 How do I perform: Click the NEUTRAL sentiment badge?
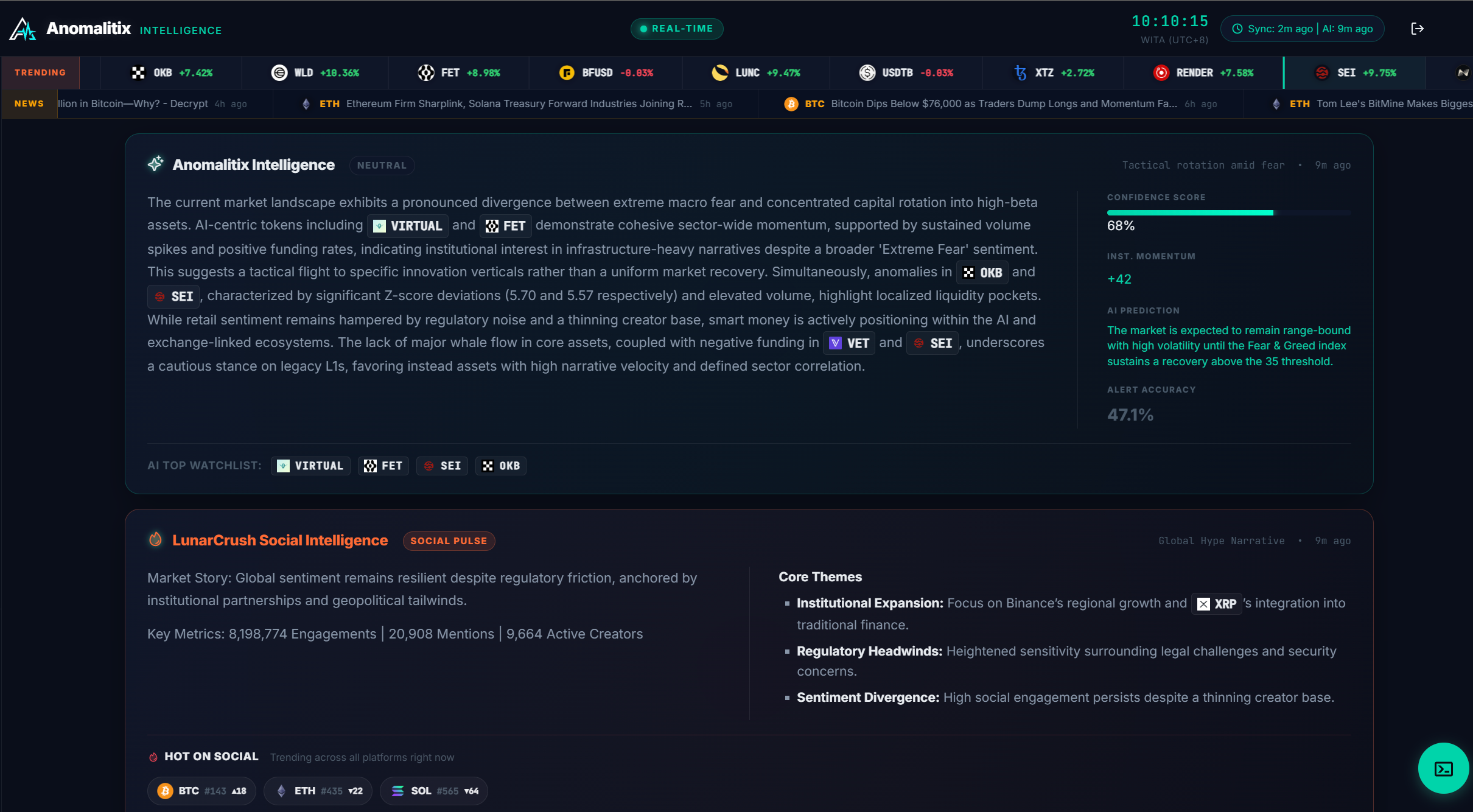coord(382,166)
